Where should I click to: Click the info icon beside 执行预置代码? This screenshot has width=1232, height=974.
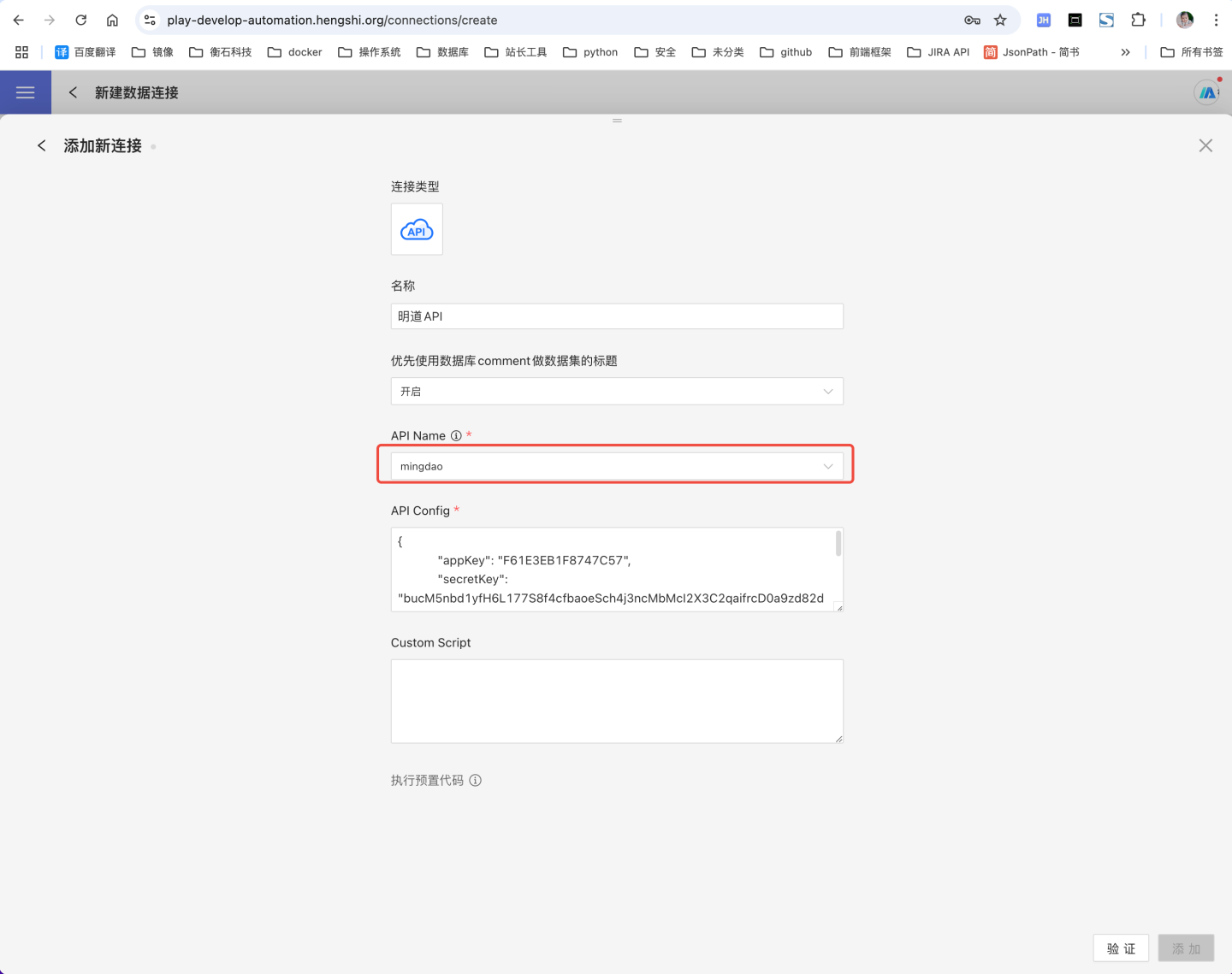coord(476,780)
